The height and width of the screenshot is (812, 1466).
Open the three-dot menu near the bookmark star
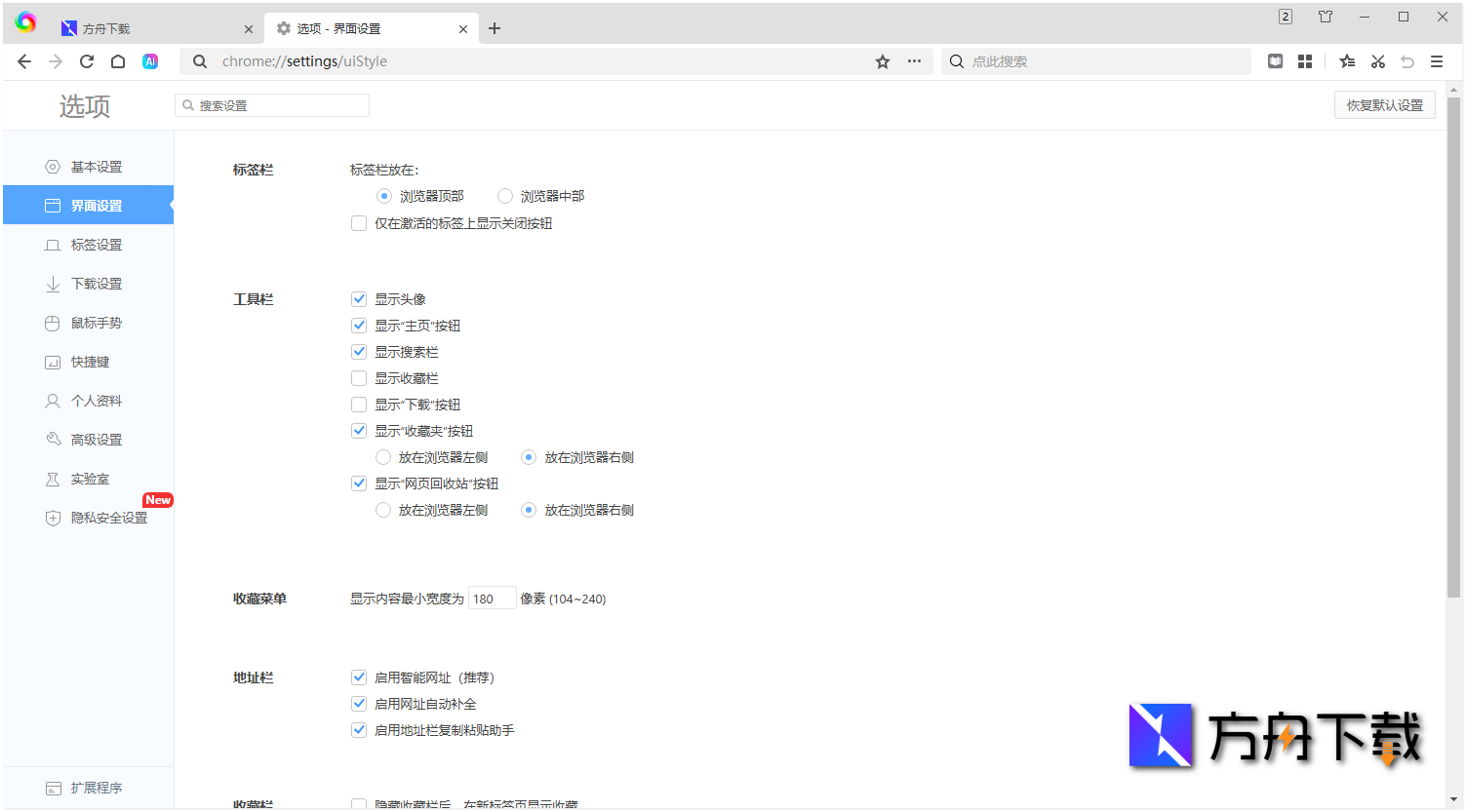pyautogui.click(x=914, y=60)
